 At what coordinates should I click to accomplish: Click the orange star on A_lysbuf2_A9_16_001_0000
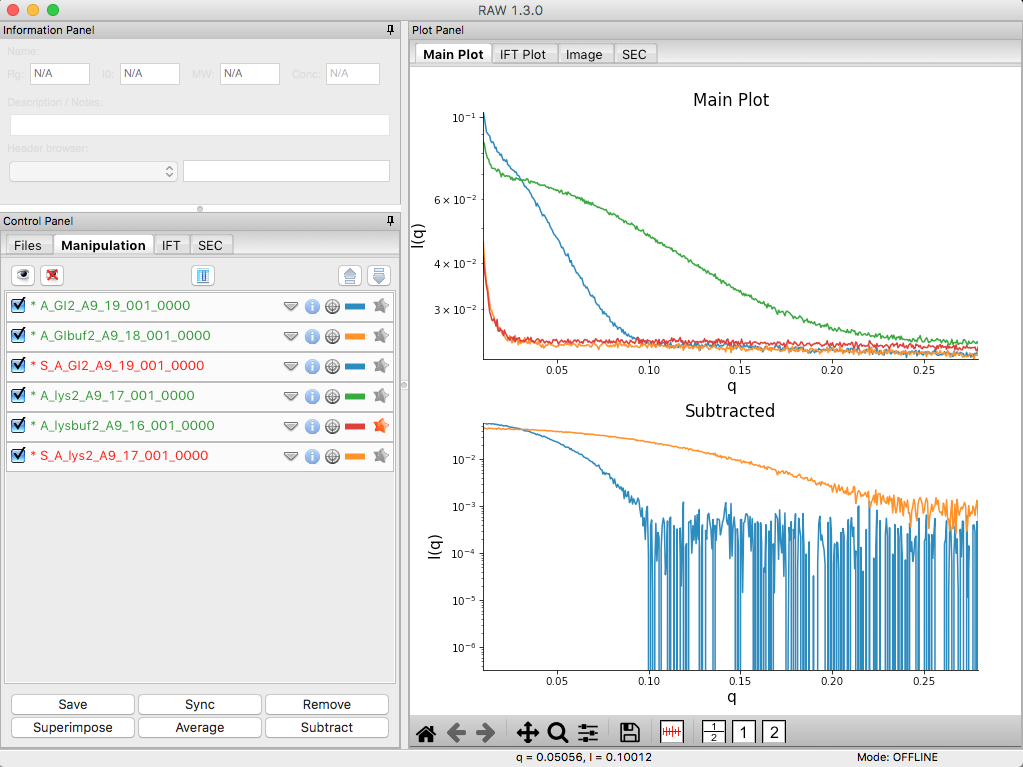[x=381, y=426]
